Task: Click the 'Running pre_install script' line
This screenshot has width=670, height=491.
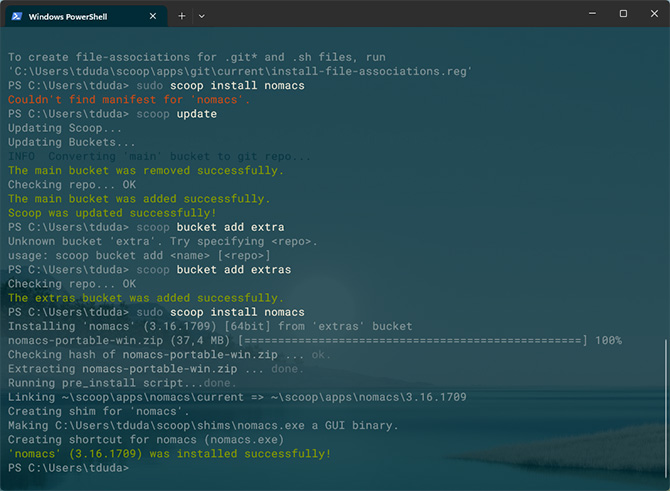Action: click(x=122, y=382)
